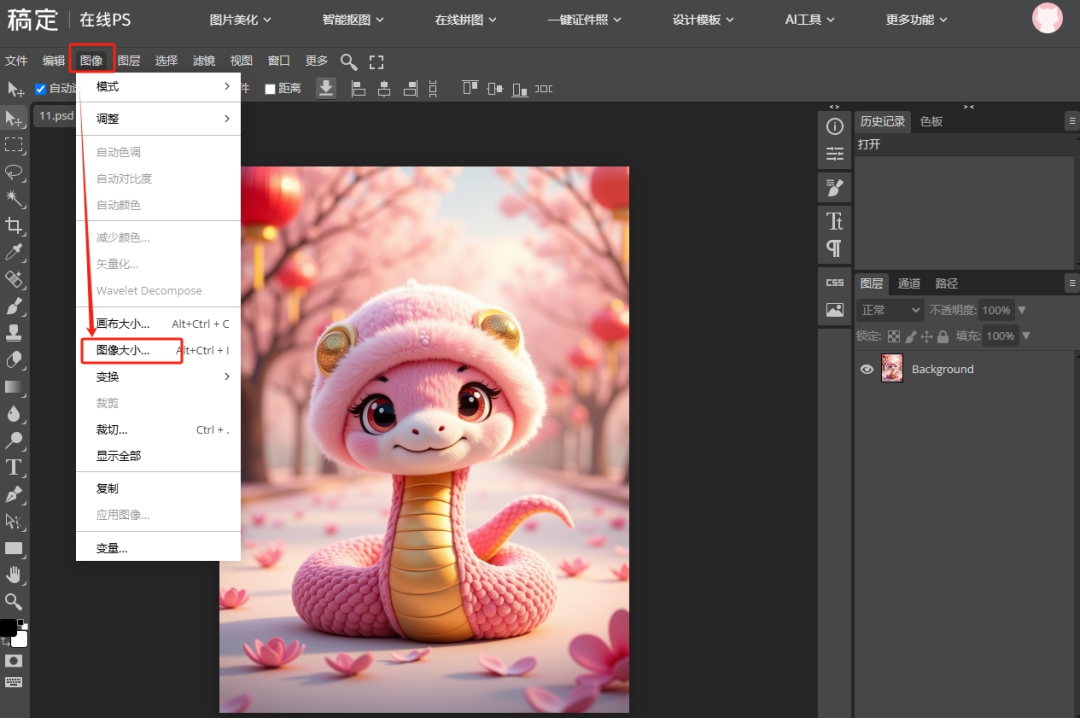Viewport: 1080px width, 718px height.
Task: Select the Magic Wand tool
Action: 14,198
